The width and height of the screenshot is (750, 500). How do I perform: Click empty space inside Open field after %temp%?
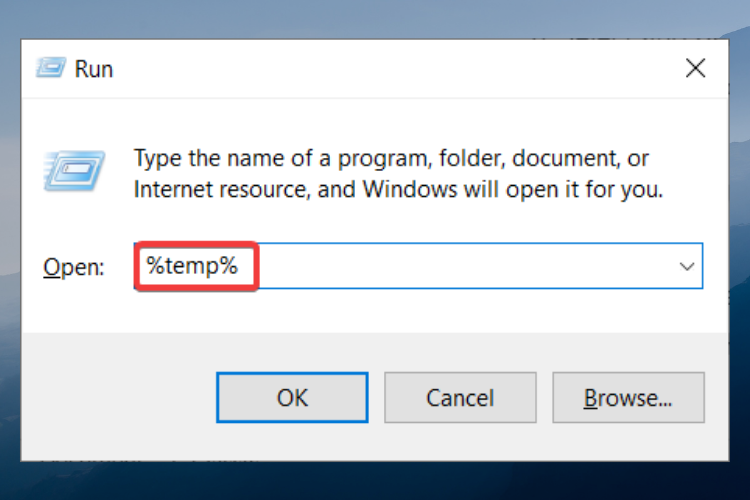(x=464, y=266)
